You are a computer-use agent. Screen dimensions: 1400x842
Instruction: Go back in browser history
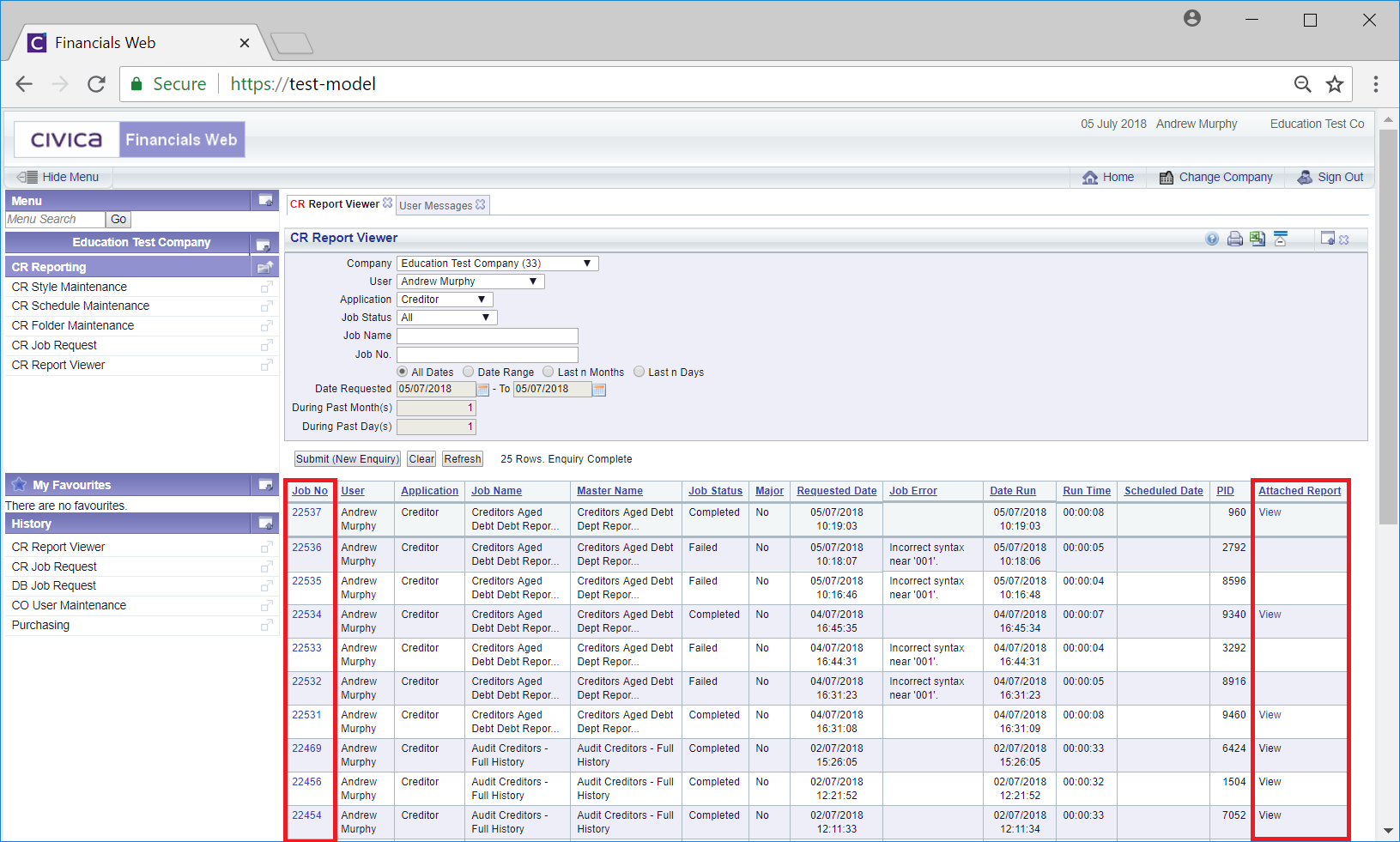coord(24,84)
